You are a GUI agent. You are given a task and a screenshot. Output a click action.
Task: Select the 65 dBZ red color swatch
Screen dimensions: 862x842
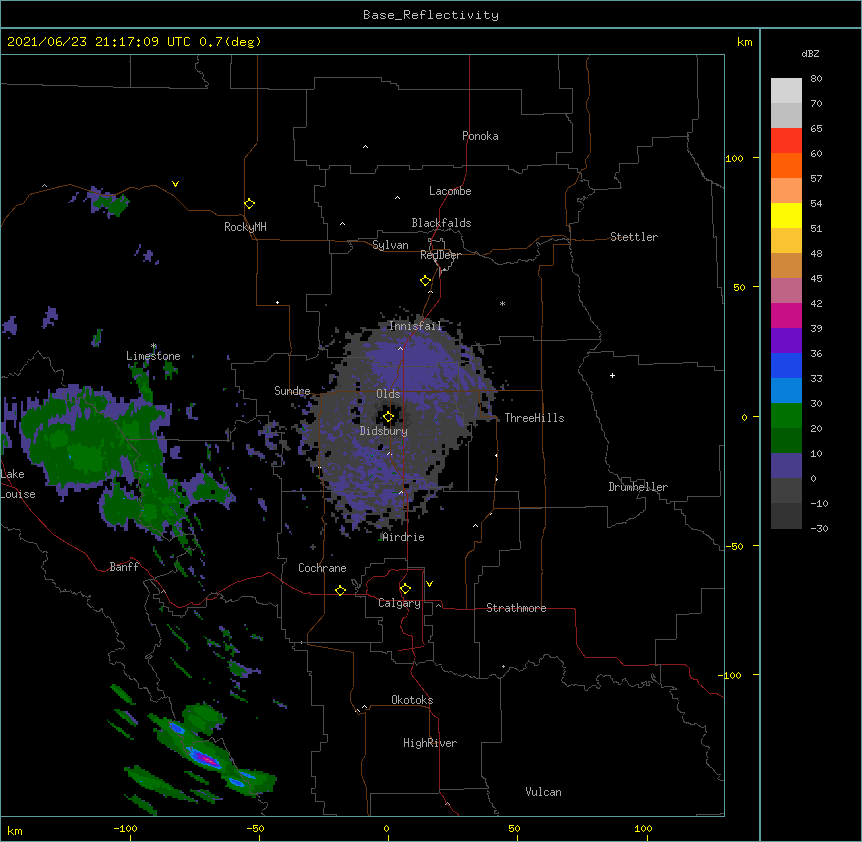[786, 141]
